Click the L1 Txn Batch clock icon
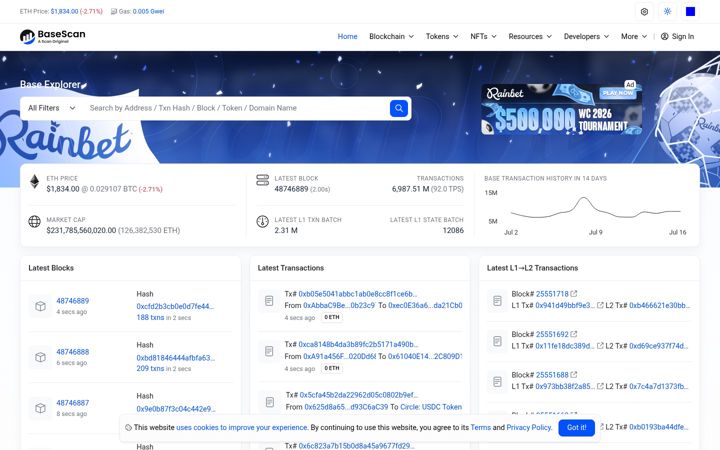 [263, 221]
